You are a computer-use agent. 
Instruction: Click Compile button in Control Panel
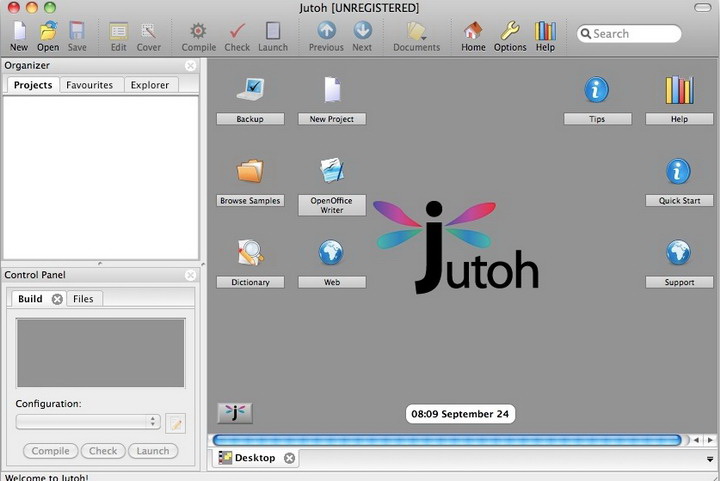[51, 451]
